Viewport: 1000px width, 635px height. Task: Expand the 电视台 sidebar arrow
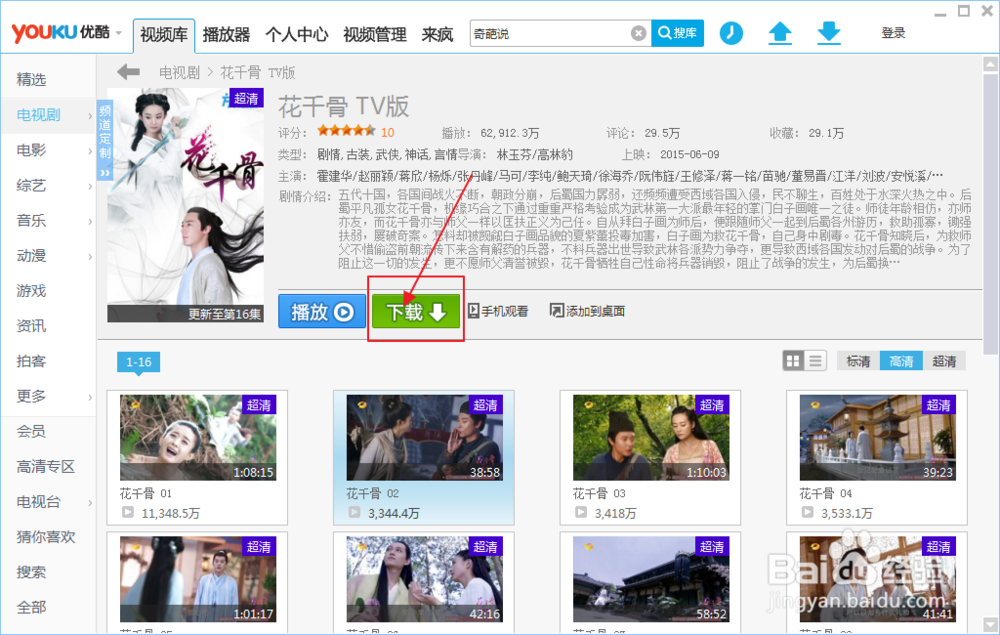(x=90, y=502)
